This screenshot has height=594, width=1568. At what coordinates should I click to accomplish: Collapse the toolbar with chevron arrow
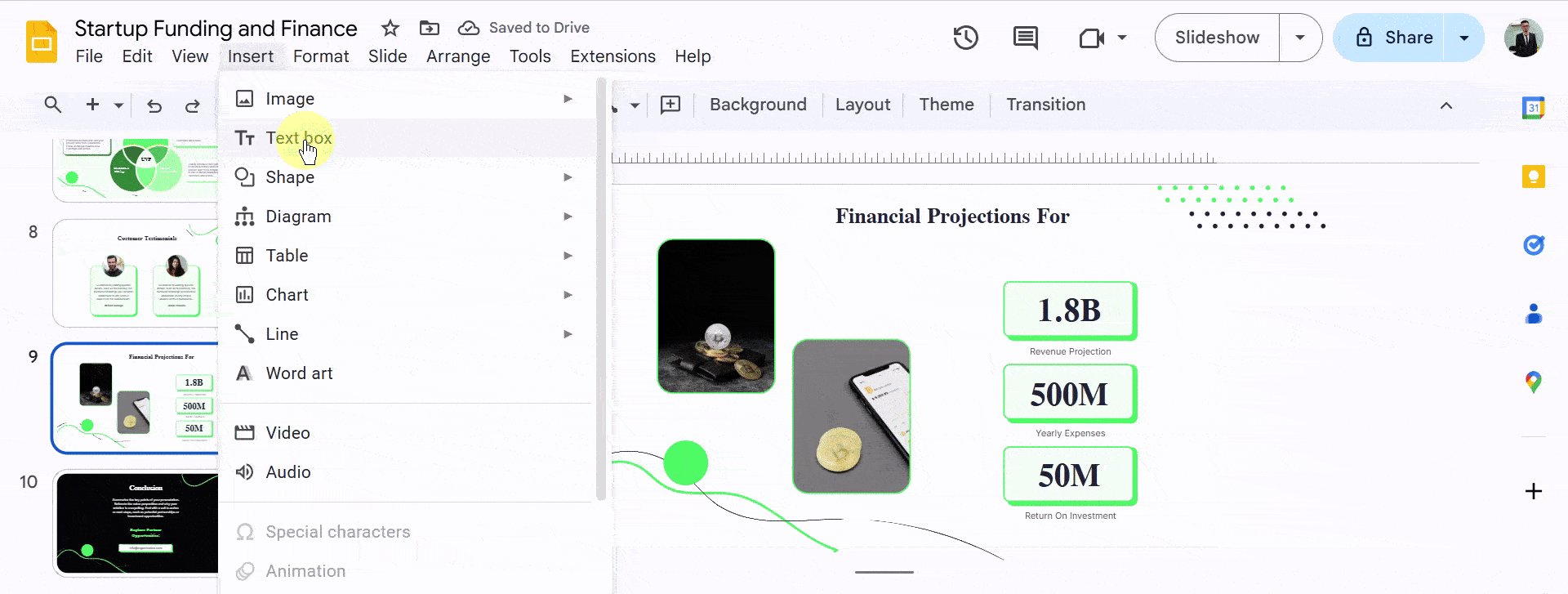1445,105
